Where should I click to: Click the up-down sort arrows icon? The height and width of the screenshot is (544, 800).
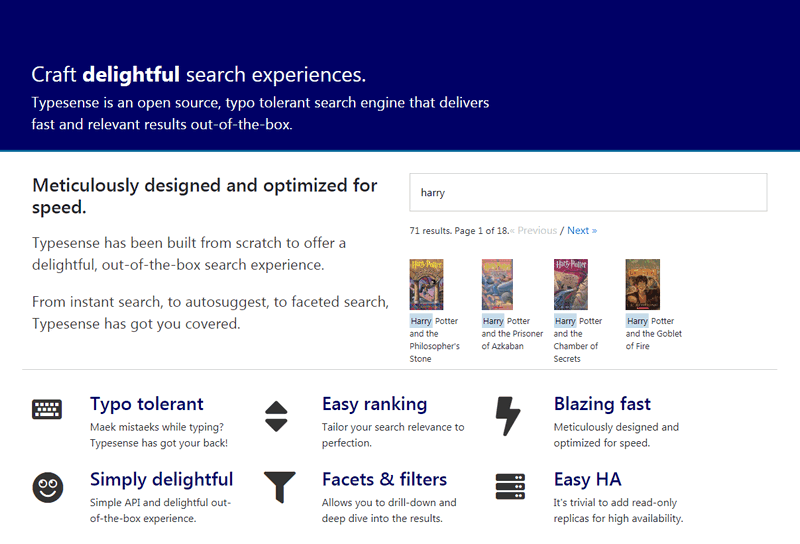pos(277,415)
